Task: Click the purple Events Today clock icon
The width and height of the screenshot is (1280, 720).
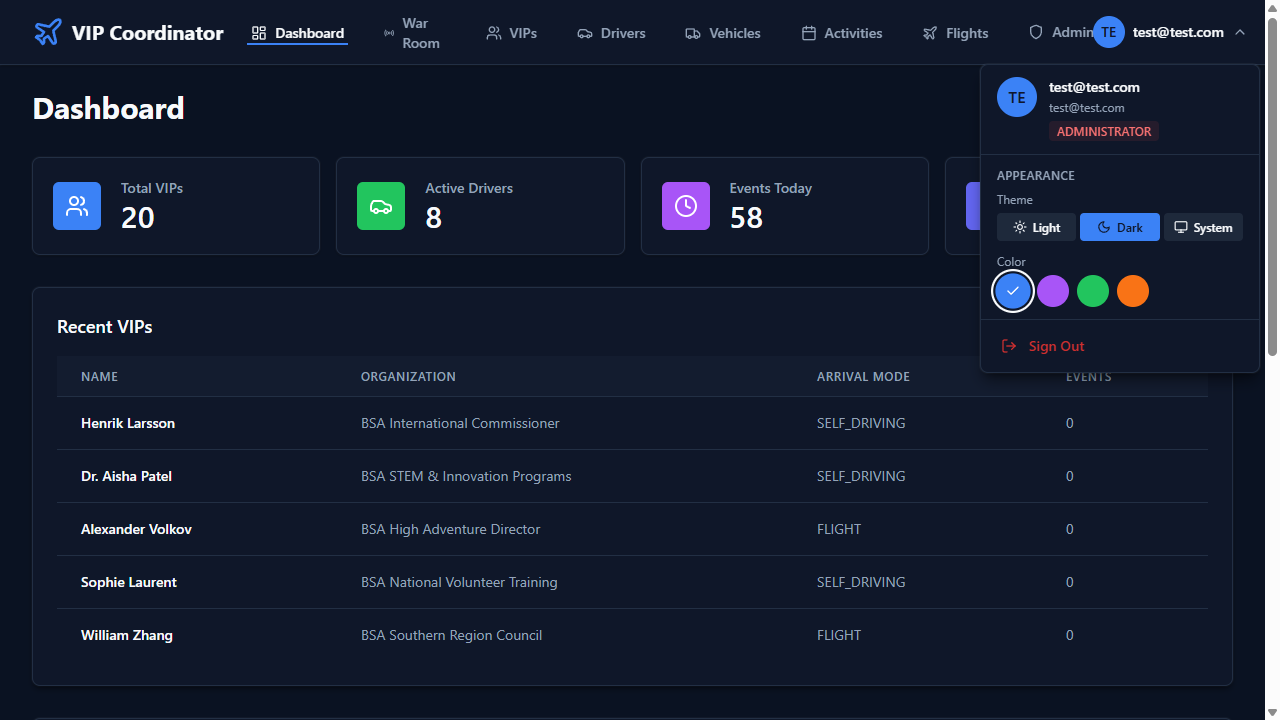Action: coord(686,206)
